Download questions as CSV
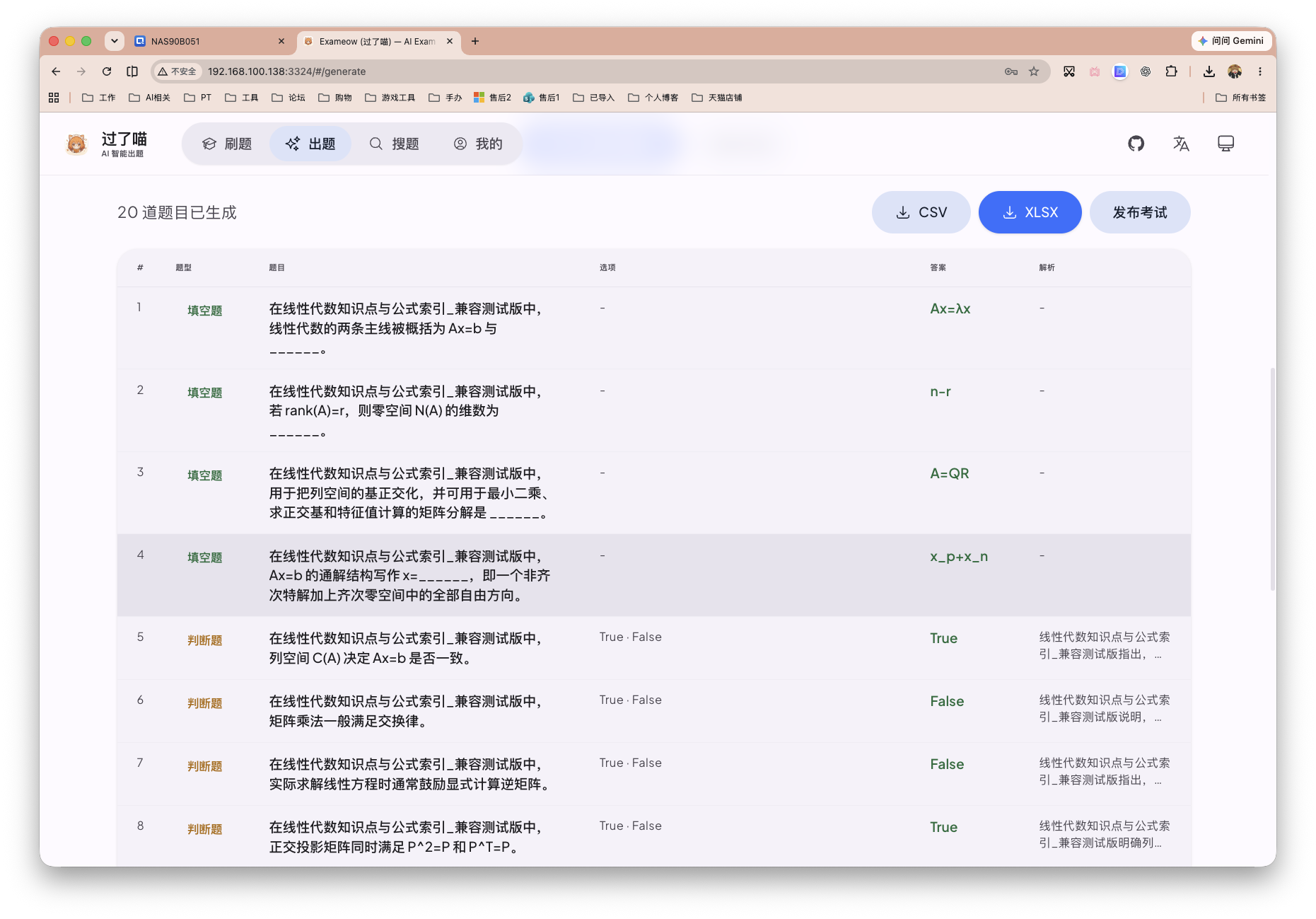This screenshot has height=919, width=1316. pyautogui.click(x=921, y=212)
